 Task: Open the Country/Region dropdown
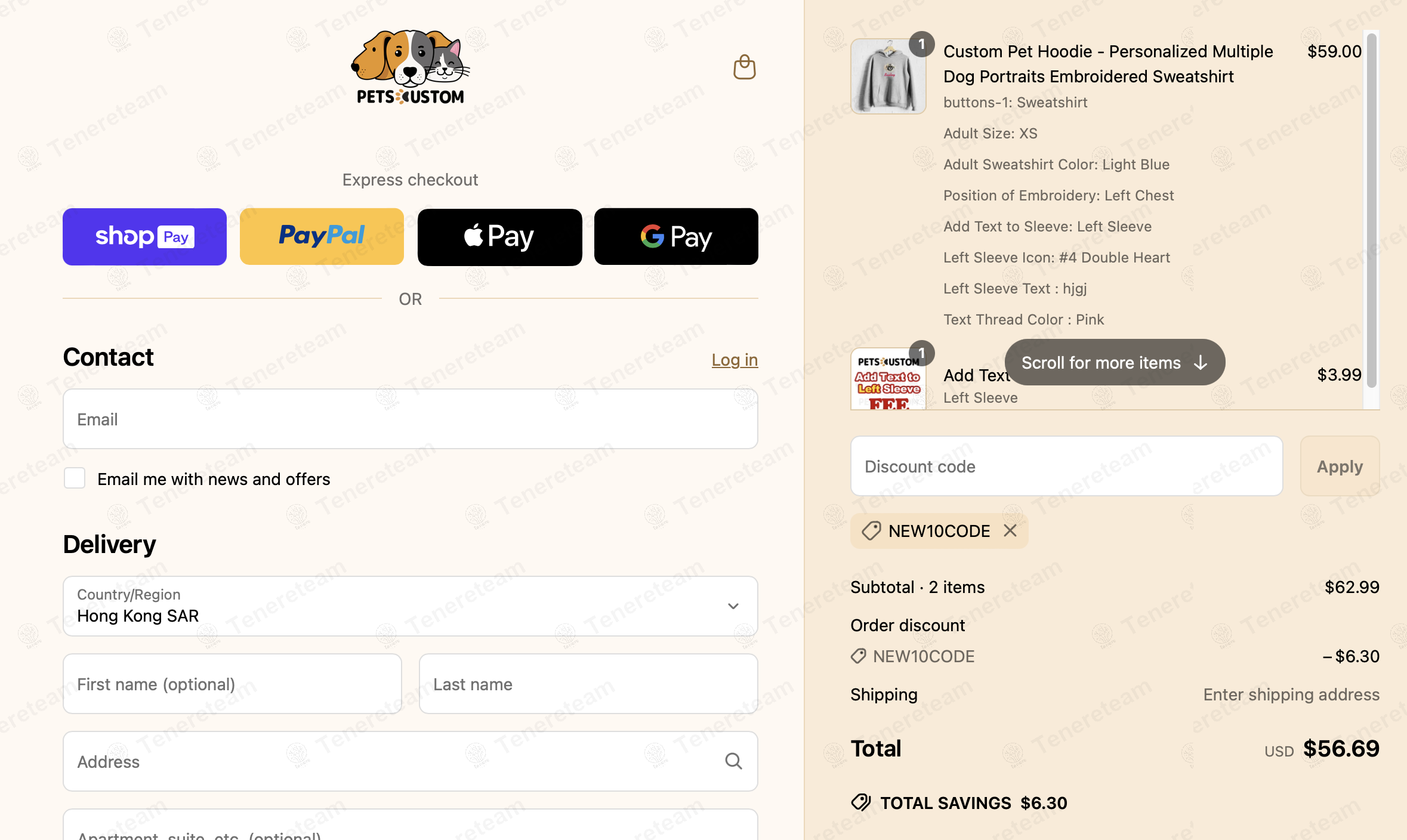[411, 606]
